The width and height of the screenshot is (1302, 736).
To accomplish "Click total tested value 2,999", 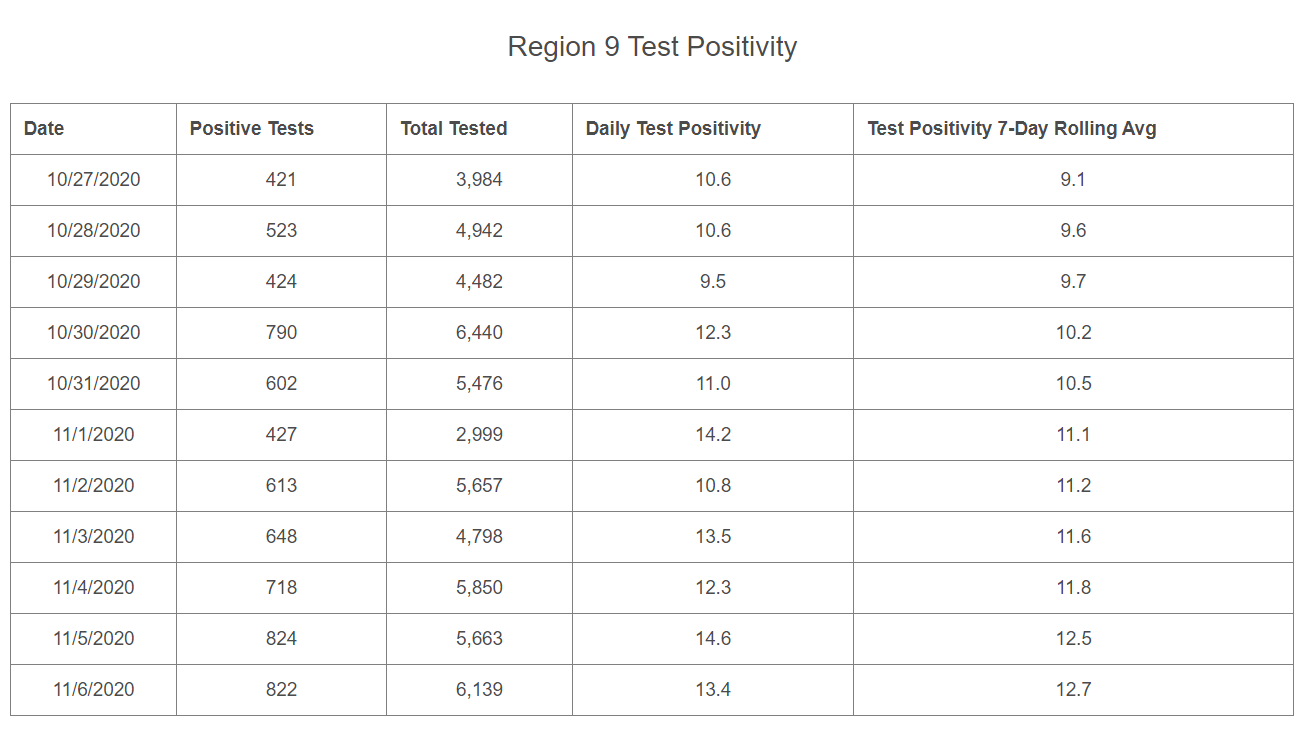I will point(479,435).
